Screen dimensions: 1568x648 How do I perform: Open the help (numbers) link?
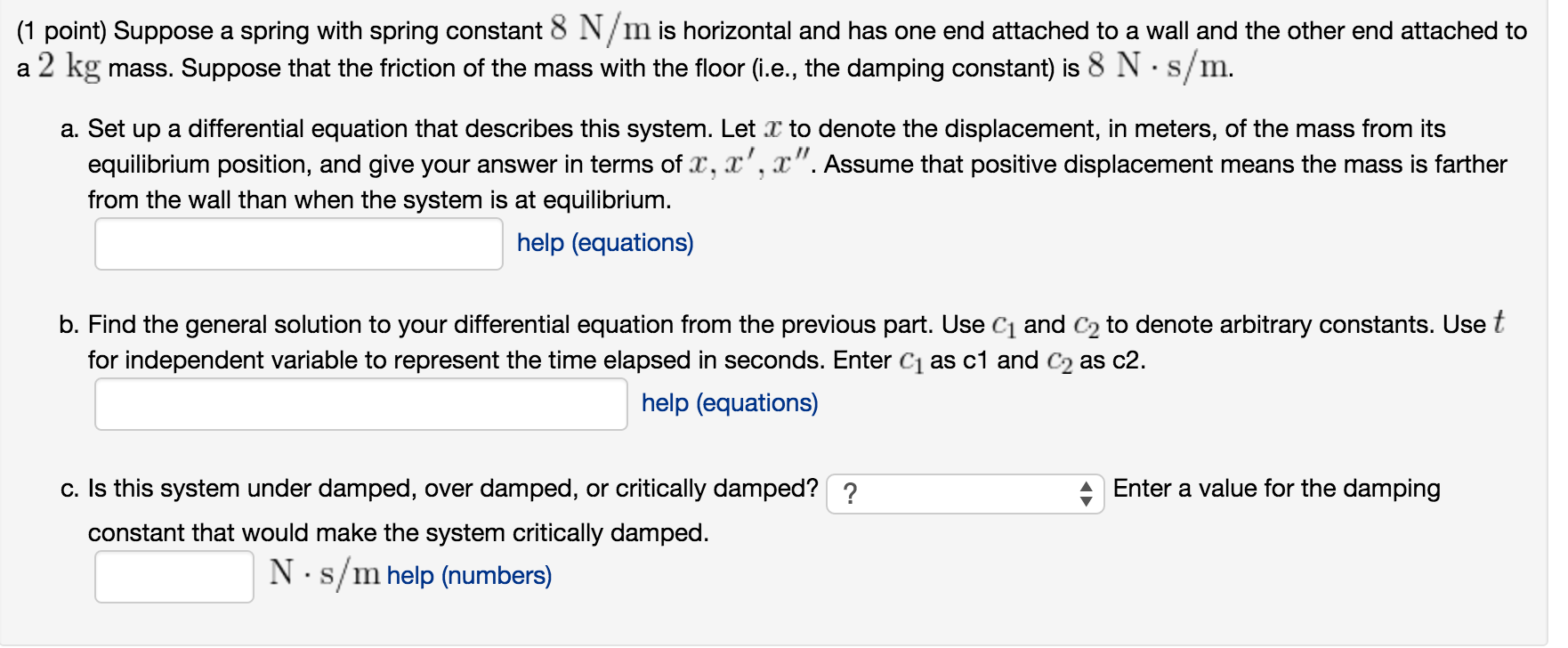coord(469,576)
